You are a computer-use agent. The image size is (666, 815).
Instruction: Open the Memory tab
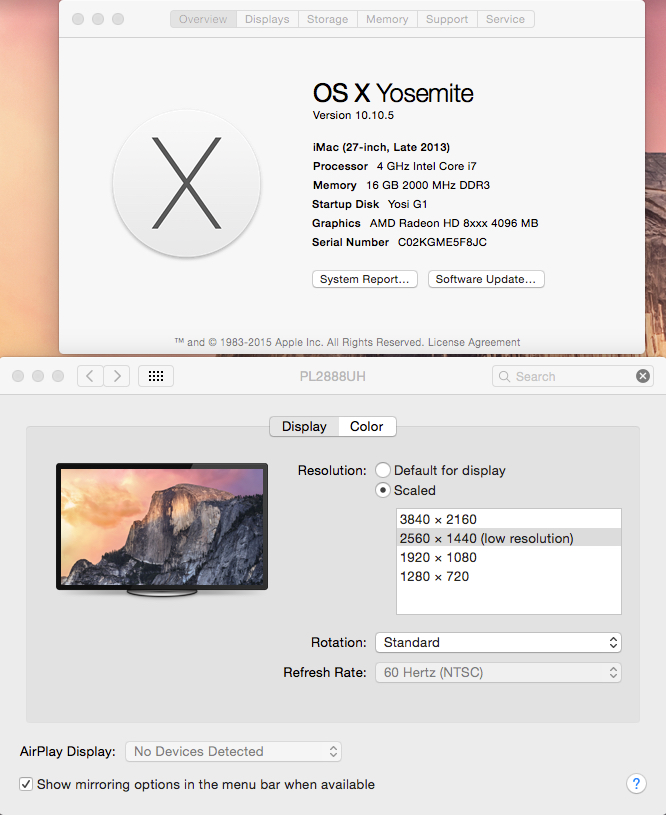click(x=387, y=19)
